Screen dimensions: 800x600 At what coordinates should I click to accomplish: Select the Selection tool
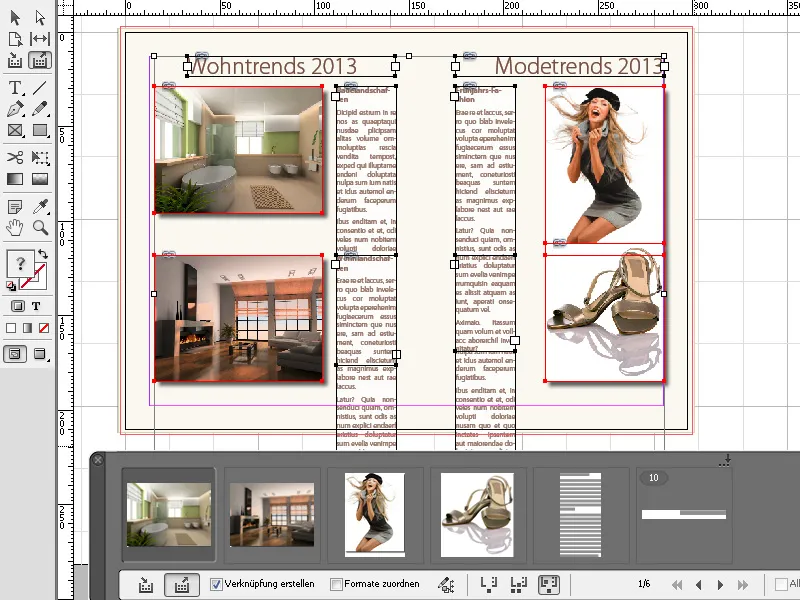[x=15, y=15]
